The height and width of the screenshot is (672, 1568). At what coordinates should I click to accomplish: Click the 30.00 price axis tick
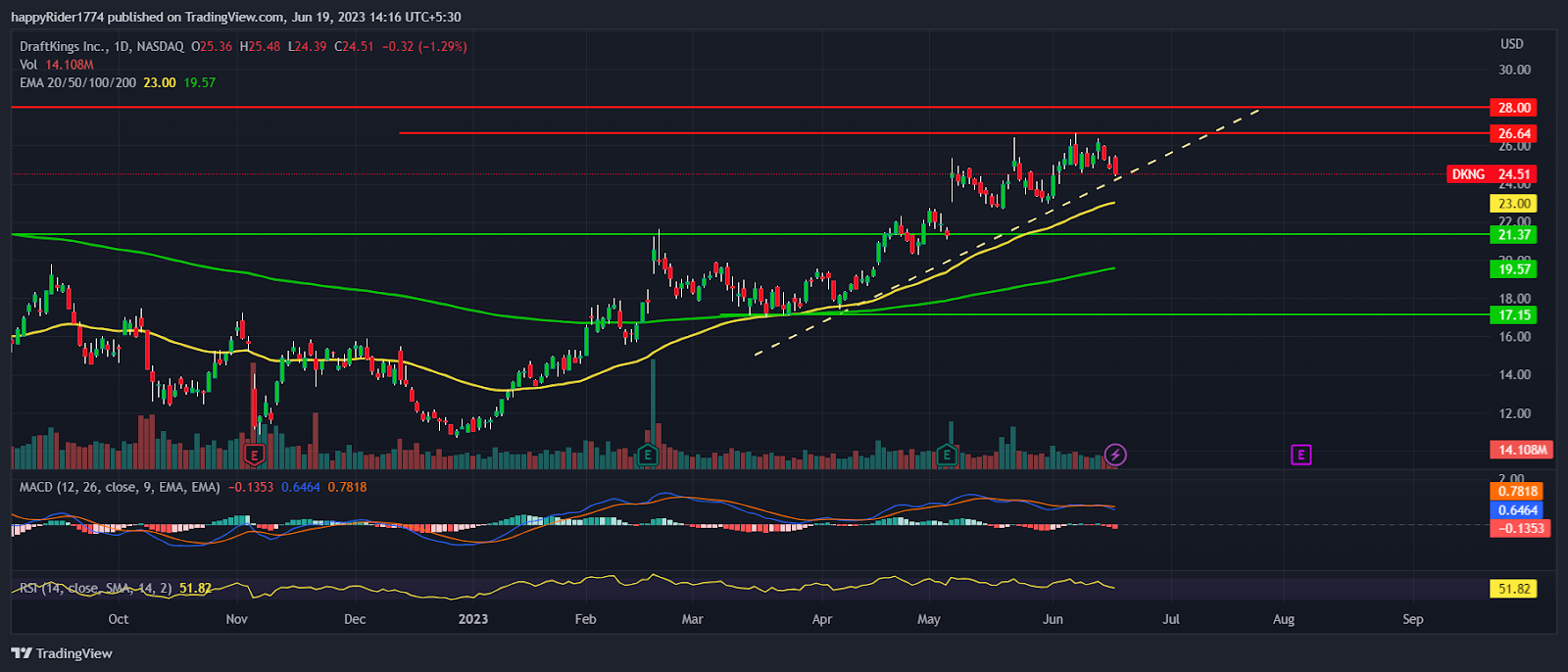(1514, 70)
